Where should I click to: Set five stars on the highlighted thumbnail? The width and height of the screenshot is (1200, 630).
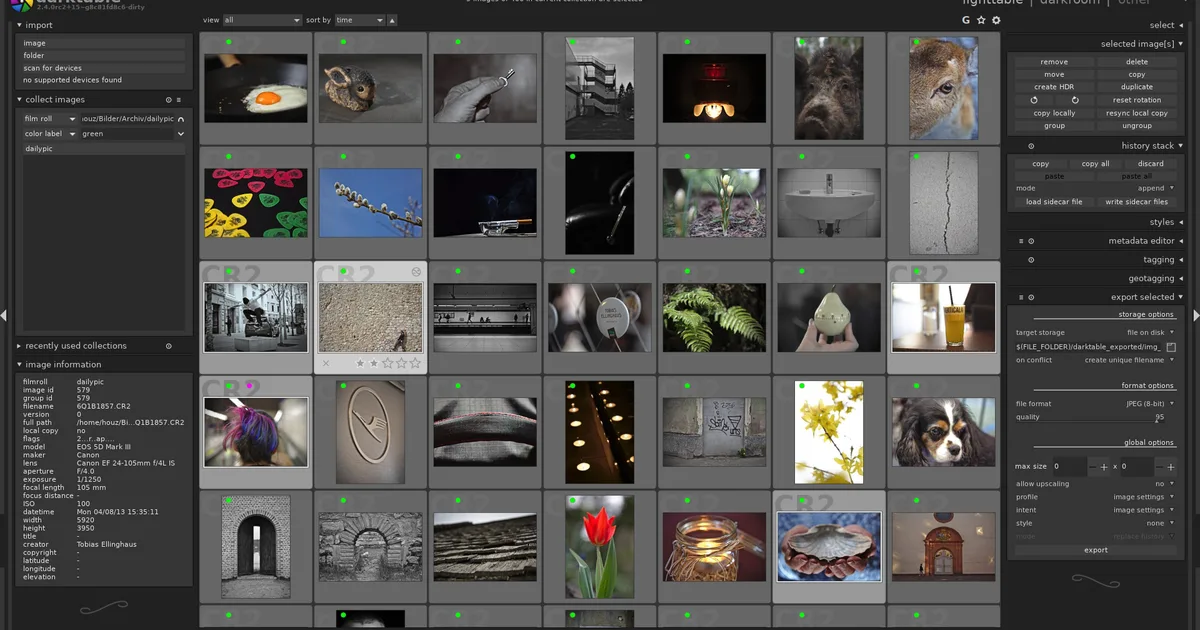tap(415, 364)
